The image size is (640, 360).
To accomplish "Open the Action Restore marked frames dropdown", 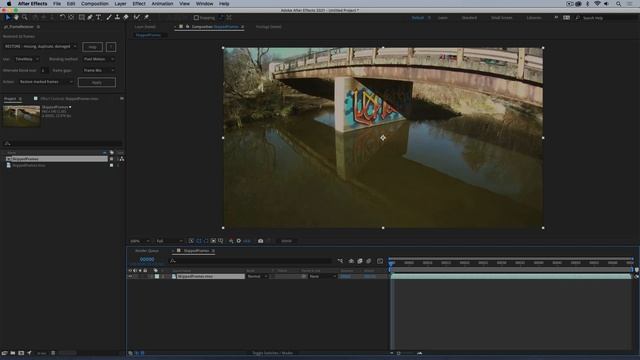I will pos(46,82).
